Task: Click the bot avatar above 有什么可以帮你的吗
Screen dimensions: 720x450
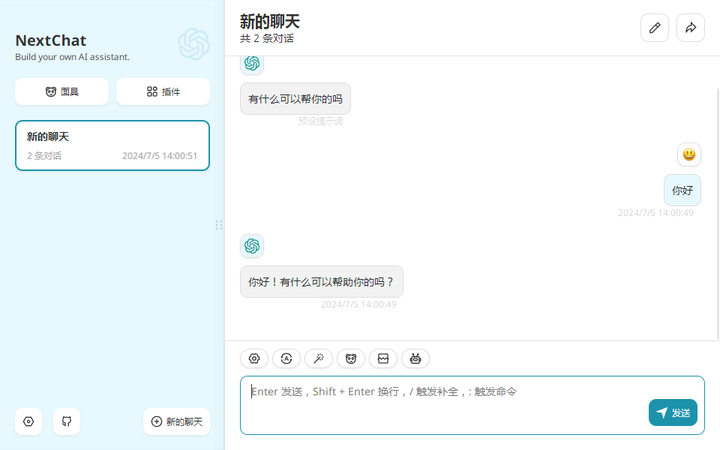Action: click(x=252, y=63)
